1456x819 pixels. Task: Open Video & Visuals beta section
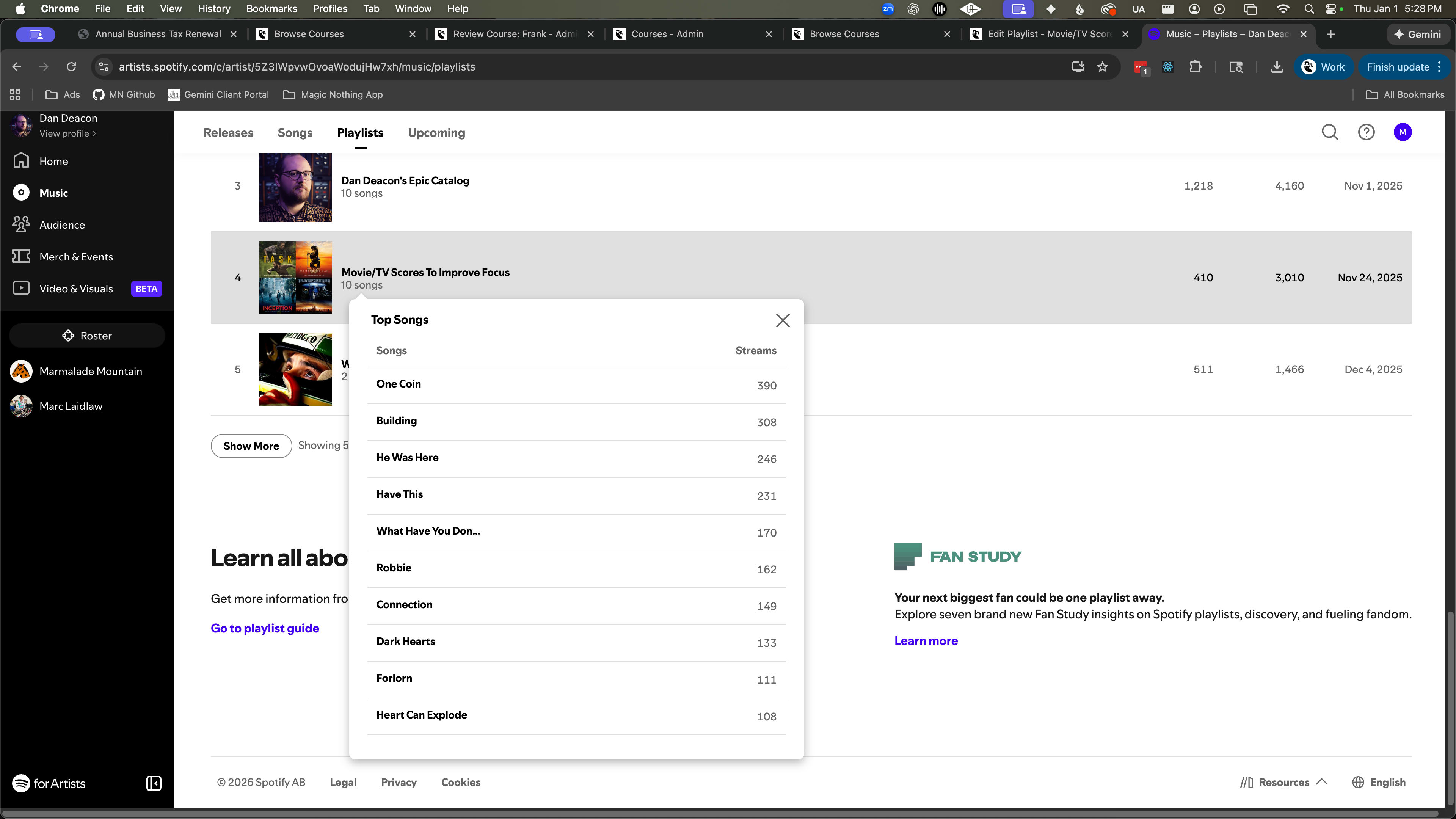point(76,289)
